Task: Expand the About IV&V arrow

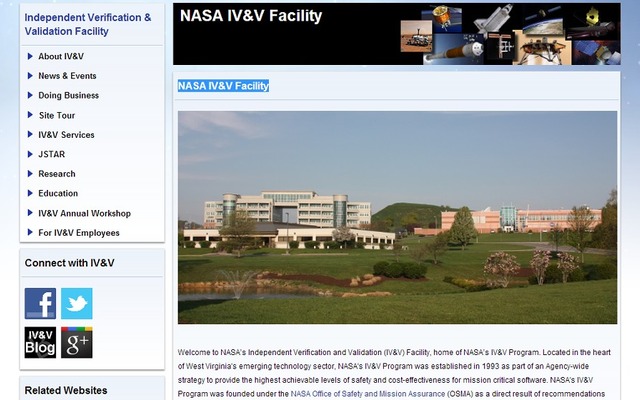Action: point(30,56)
